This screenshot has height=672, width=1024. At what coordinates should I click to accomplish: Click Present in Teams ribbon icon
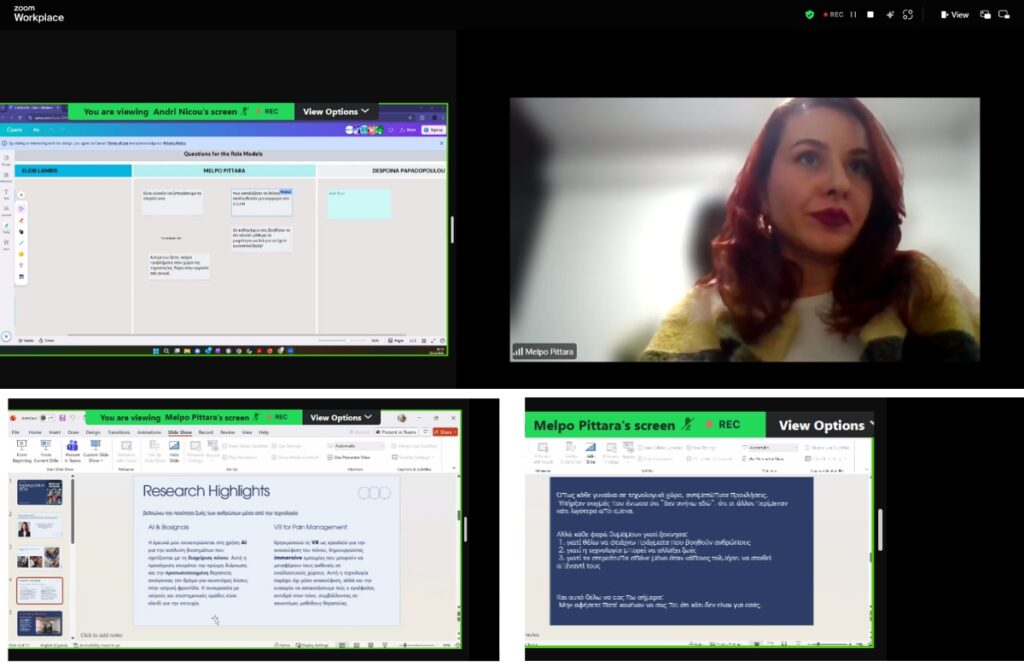(73, 453)
